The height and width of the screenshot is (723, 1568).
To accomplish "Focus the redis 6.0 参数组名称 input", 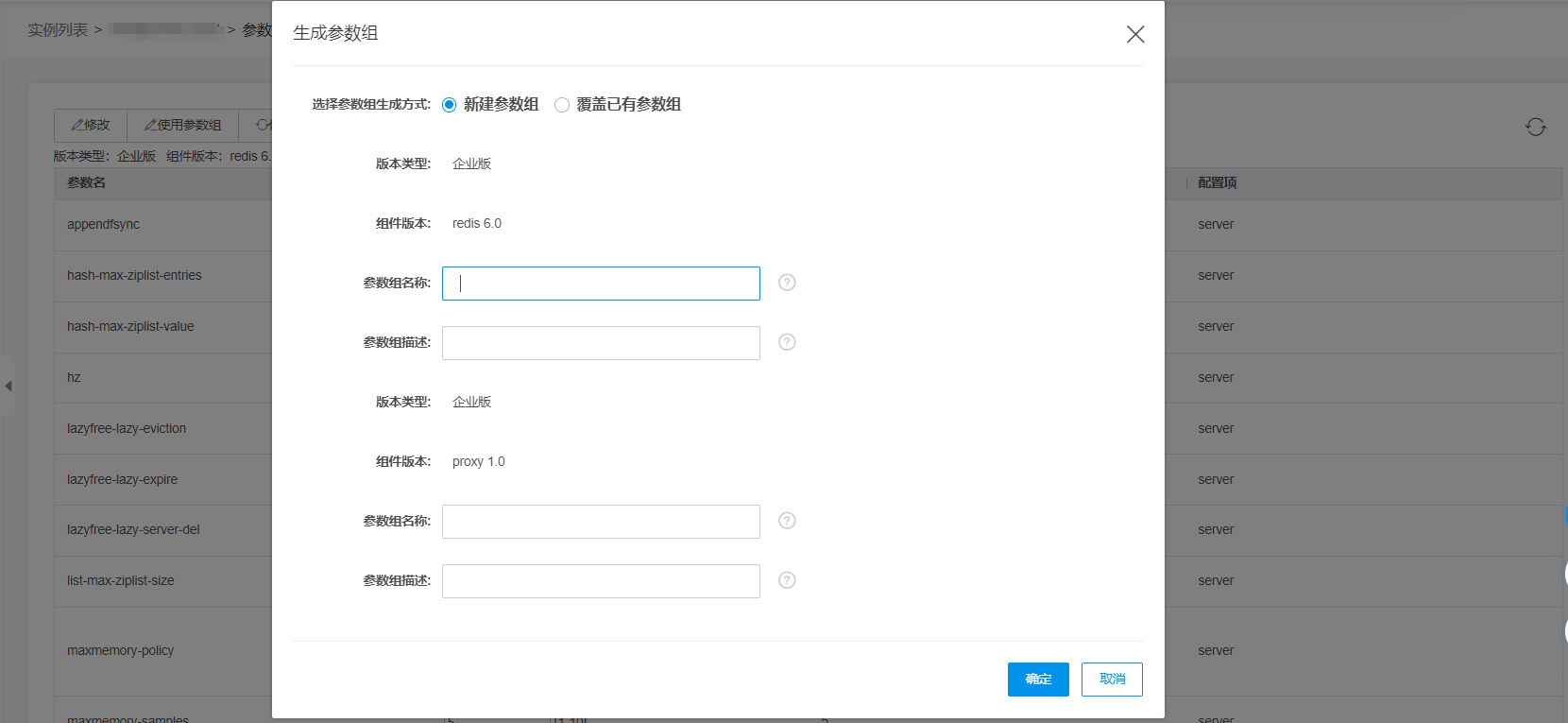I will coord(601,284).
